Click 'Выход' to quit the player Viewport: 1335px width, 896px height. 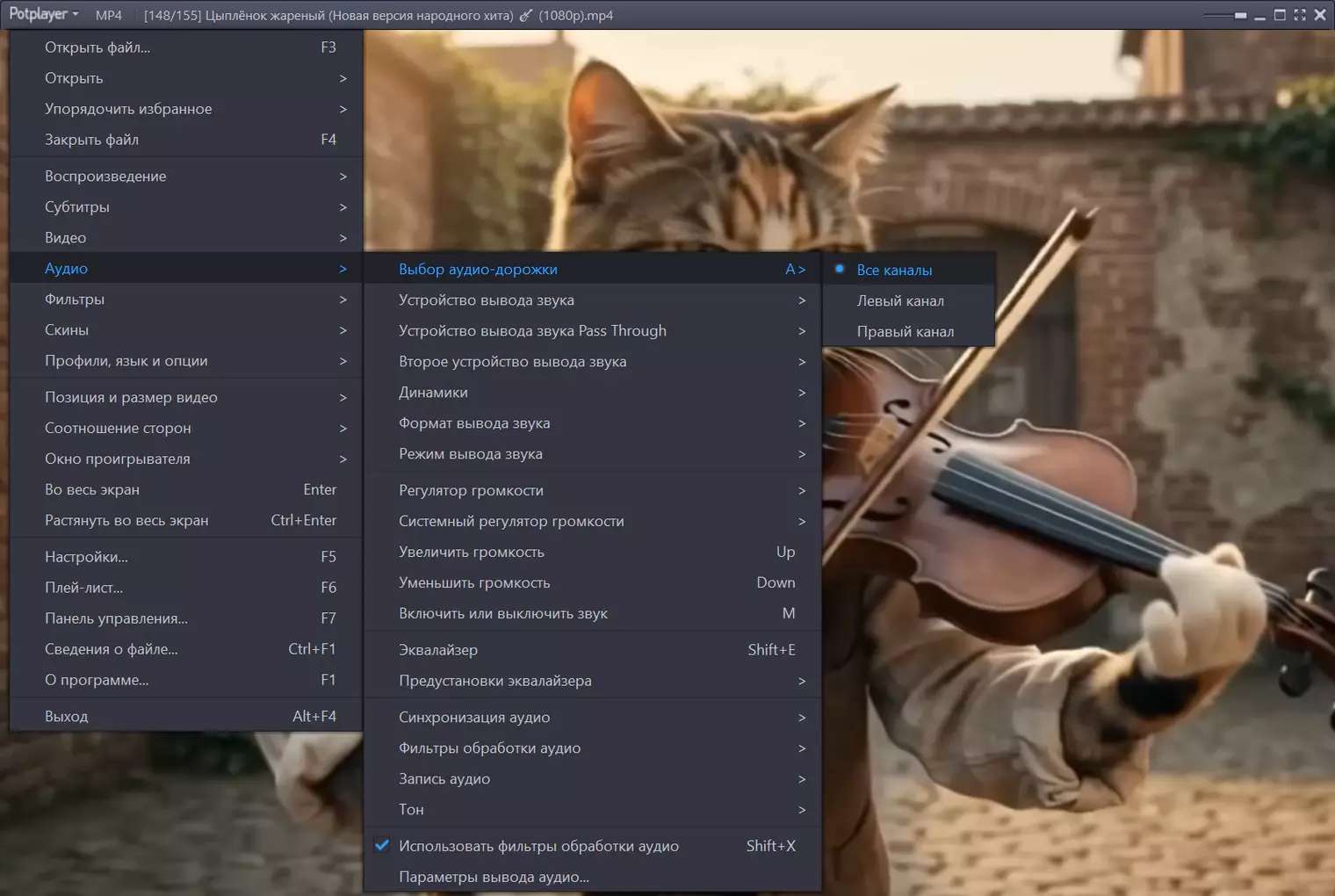click(186, 717)
